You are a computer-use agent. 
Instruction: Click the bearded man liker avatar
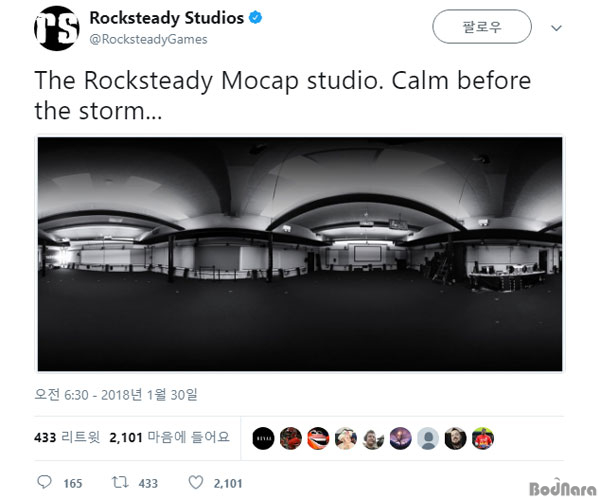pyautogui.click(x=455, y=438)
